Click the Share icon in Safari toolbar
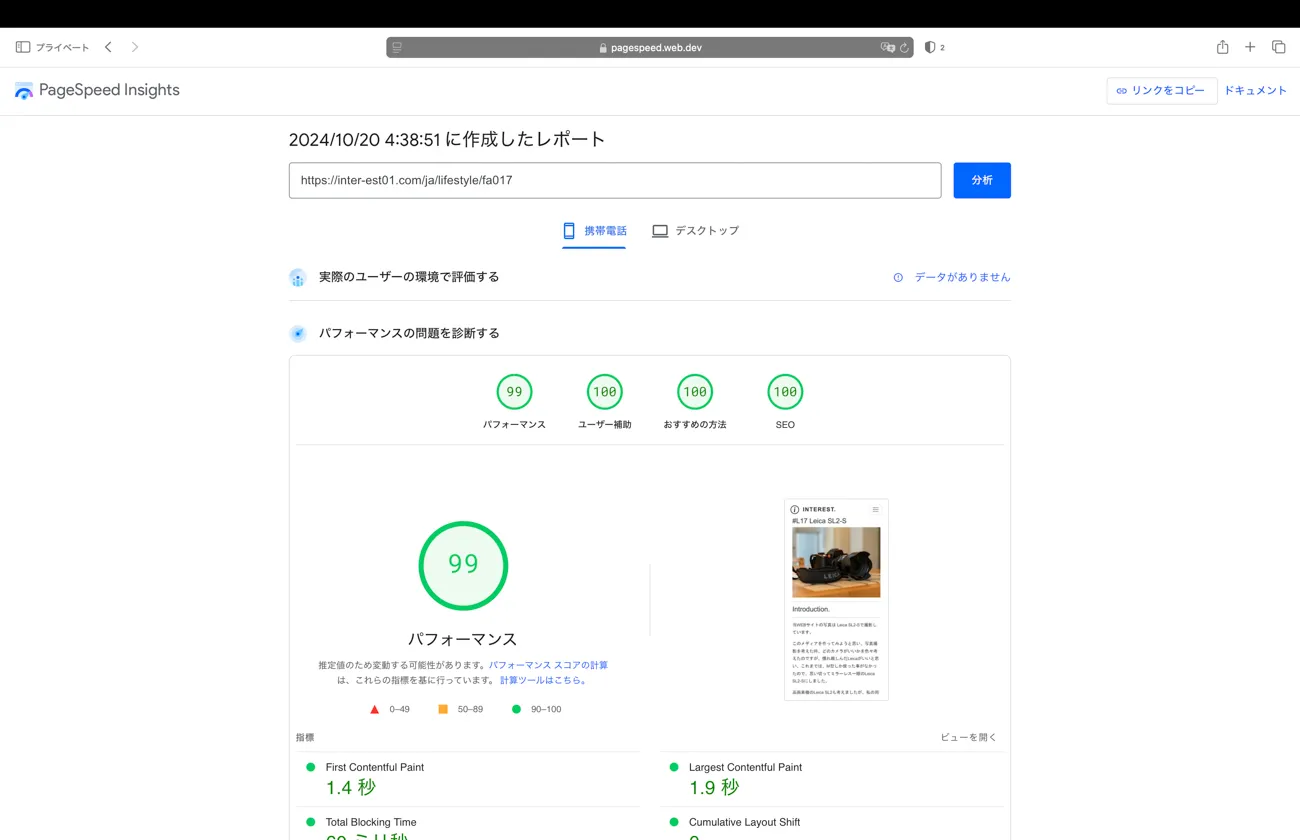 (x=1222, y=47)
